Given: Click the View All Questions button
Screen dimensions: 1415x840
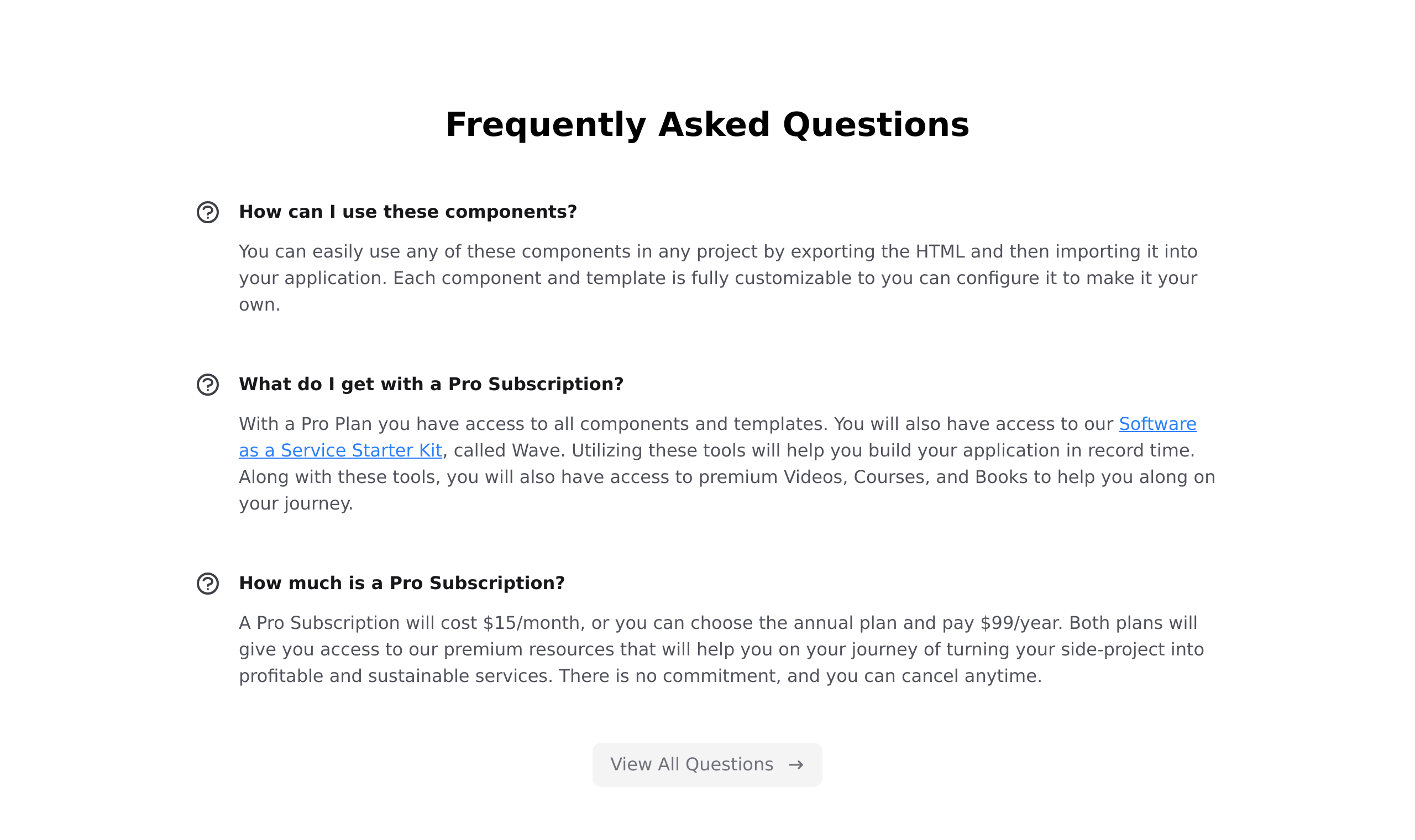Looking at the screenshot, I should [x=707, y=765].
